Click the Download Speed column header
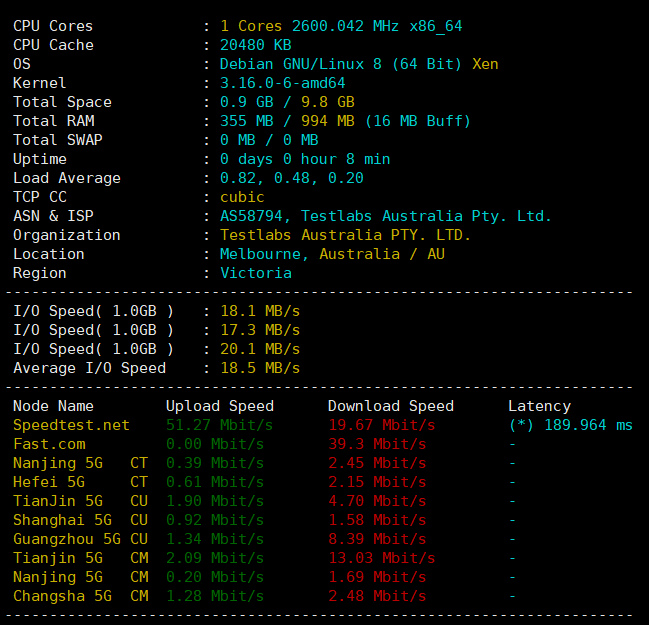 [390, 406]
